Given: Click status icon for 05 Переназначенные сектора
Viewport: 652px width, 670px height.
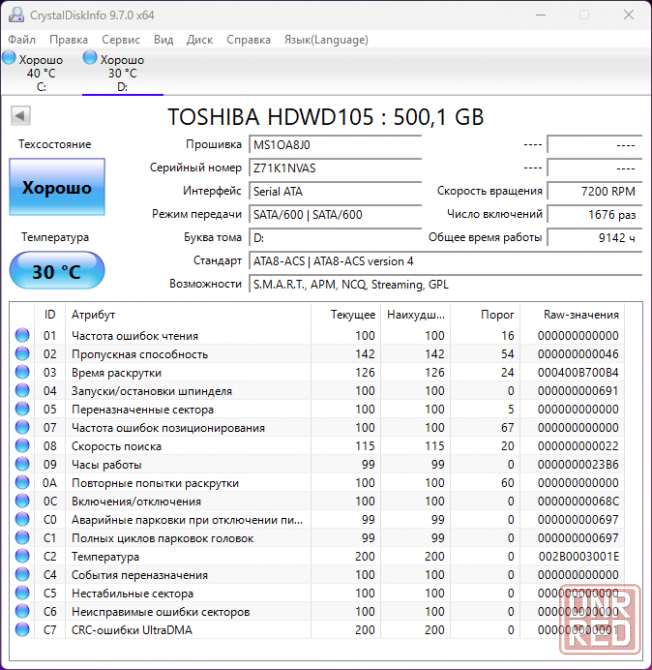Looking at the screenshot, I should (22, 409).
